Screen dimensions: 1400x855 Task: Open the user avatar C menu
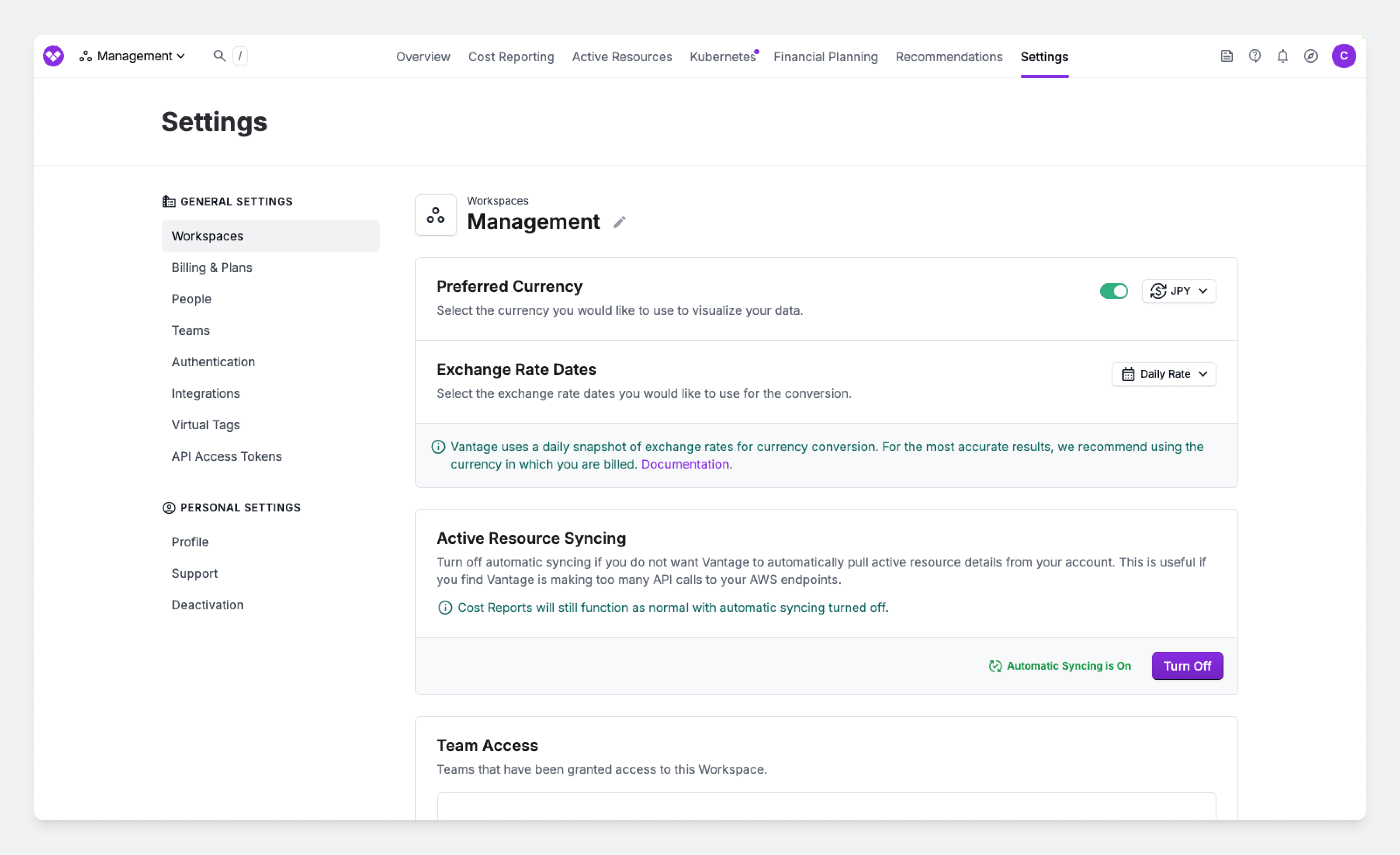[x=1344, y=56]
